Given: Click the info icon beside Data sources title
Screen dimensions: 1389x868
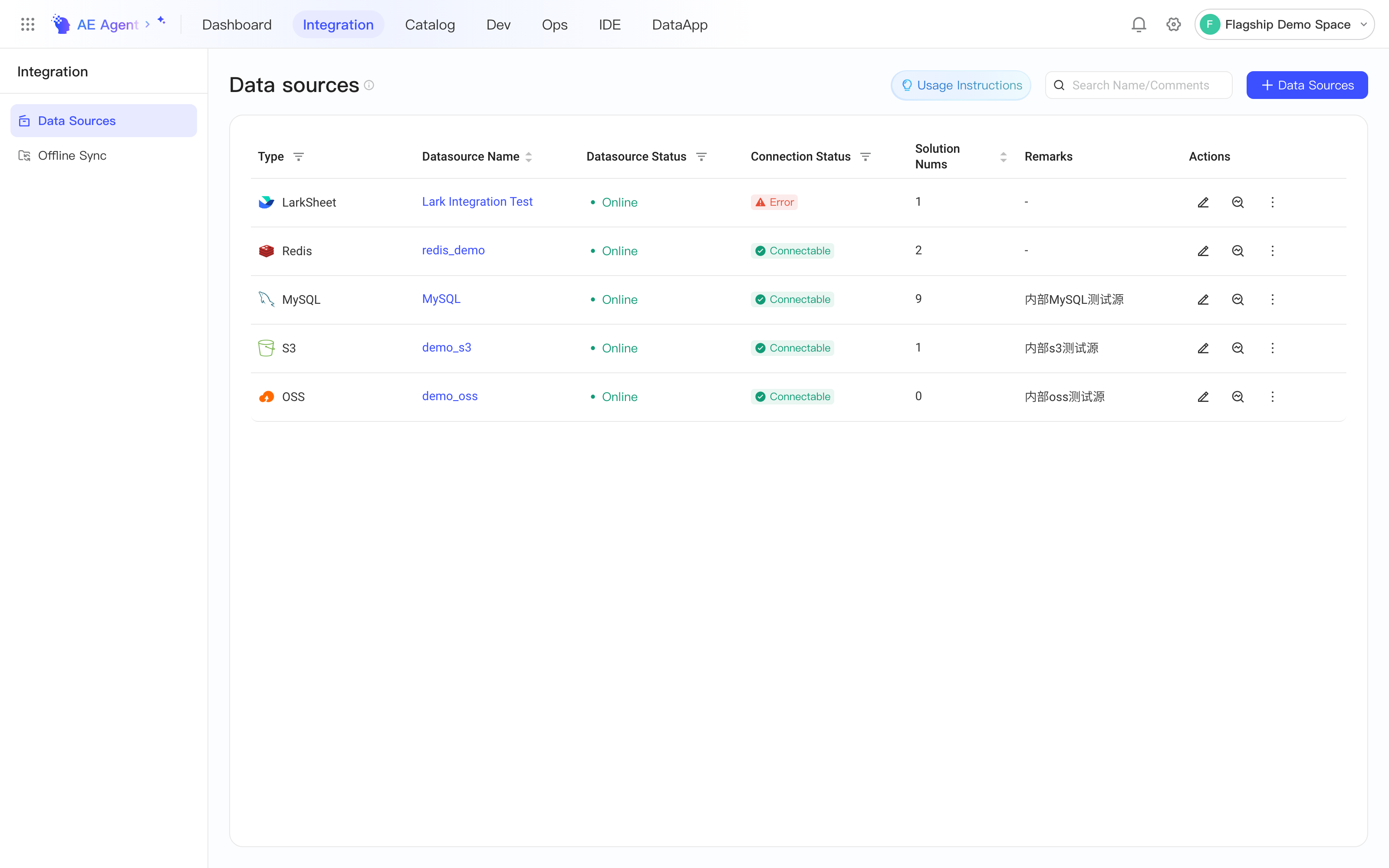Looking at the screenshot, I should (369, 85).
